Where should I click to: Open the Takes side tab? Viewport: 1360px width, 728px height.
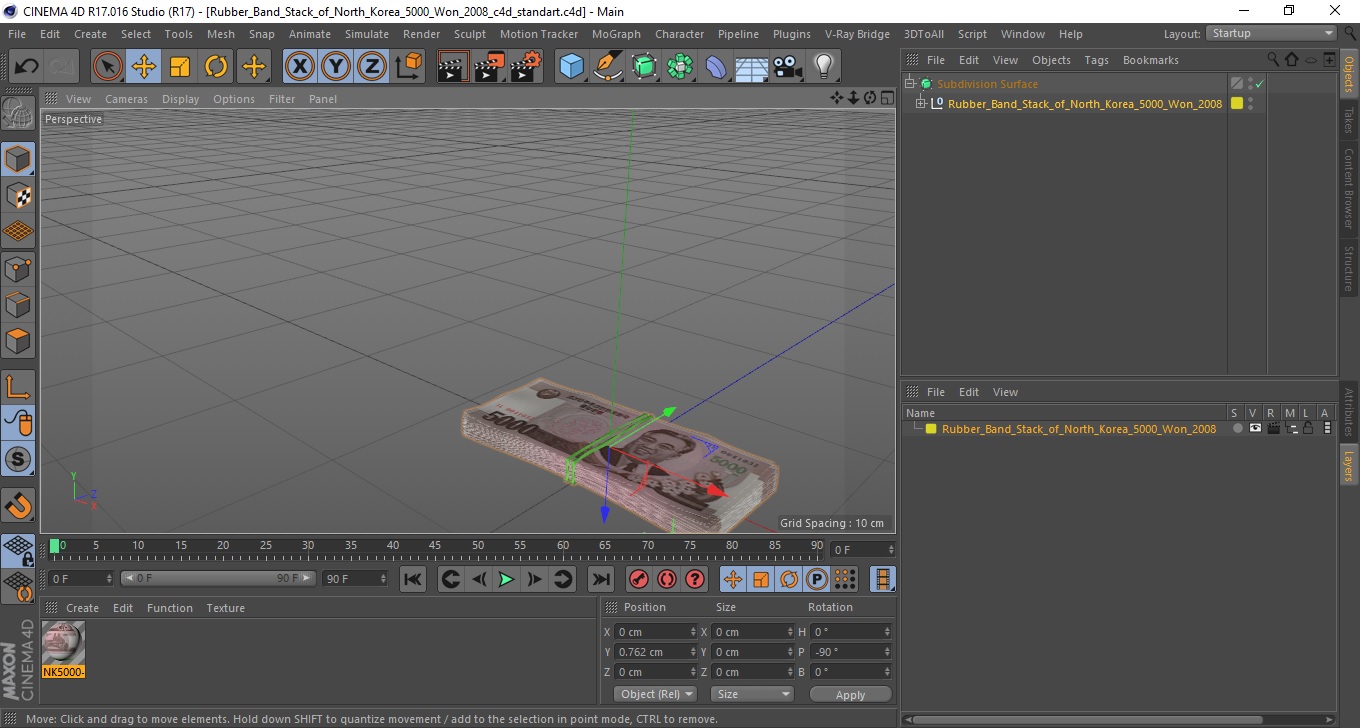(x=1349, y=120)
